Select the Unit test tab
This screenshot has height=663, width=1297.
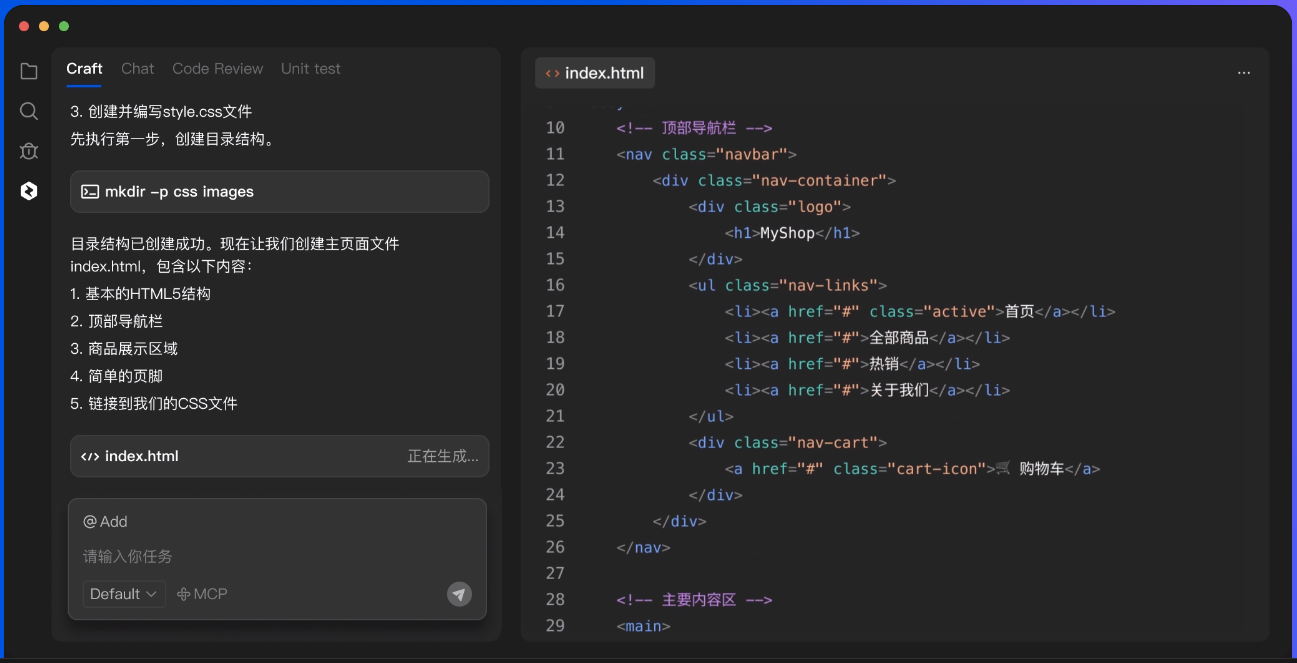click(x=310, y=69)
